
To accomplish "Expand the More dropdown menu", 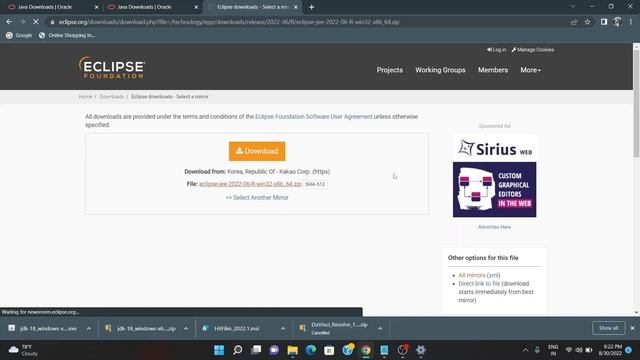I will pos(530,70).
